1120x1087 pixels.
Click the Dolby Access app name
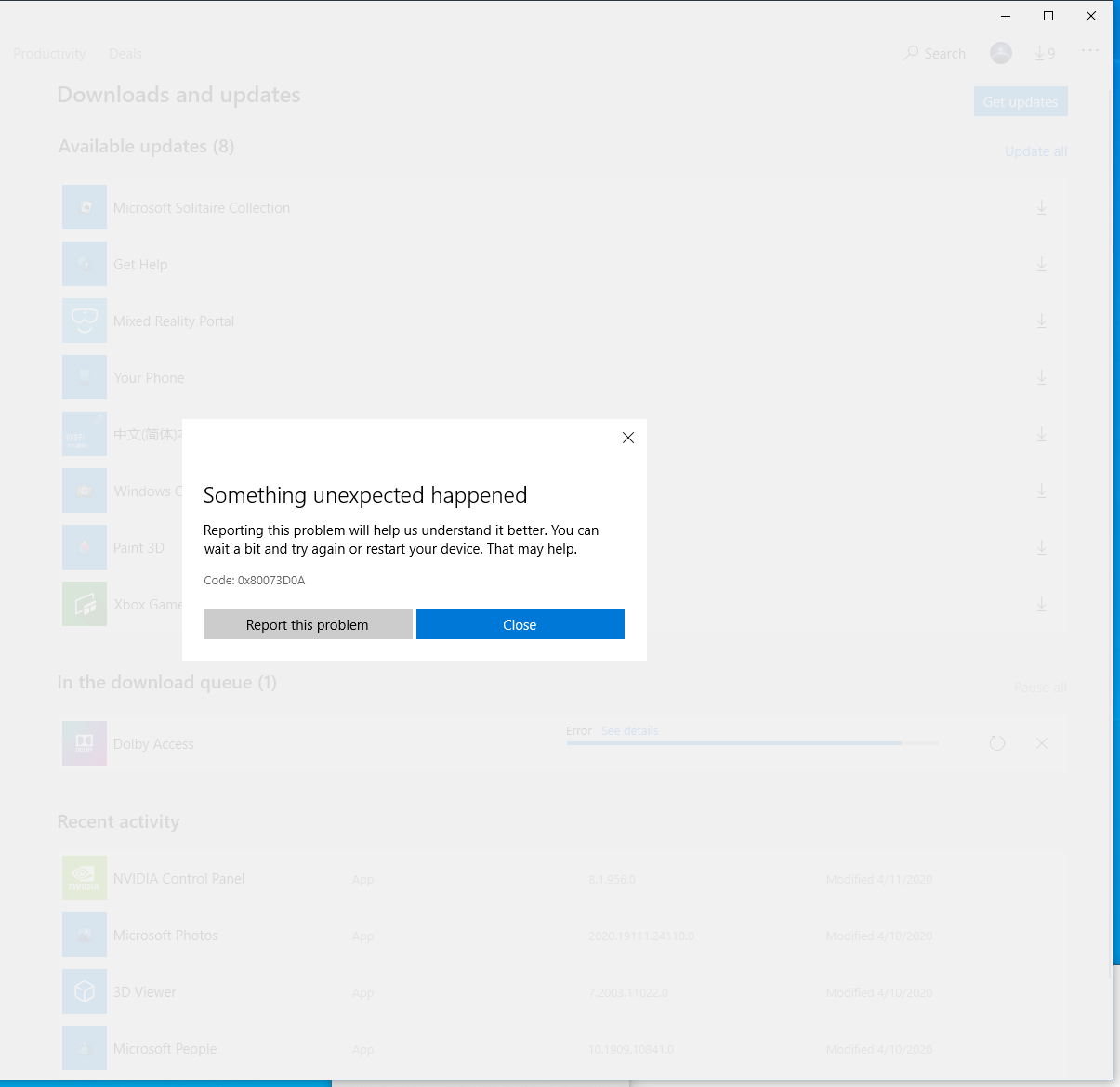[153, 744]
